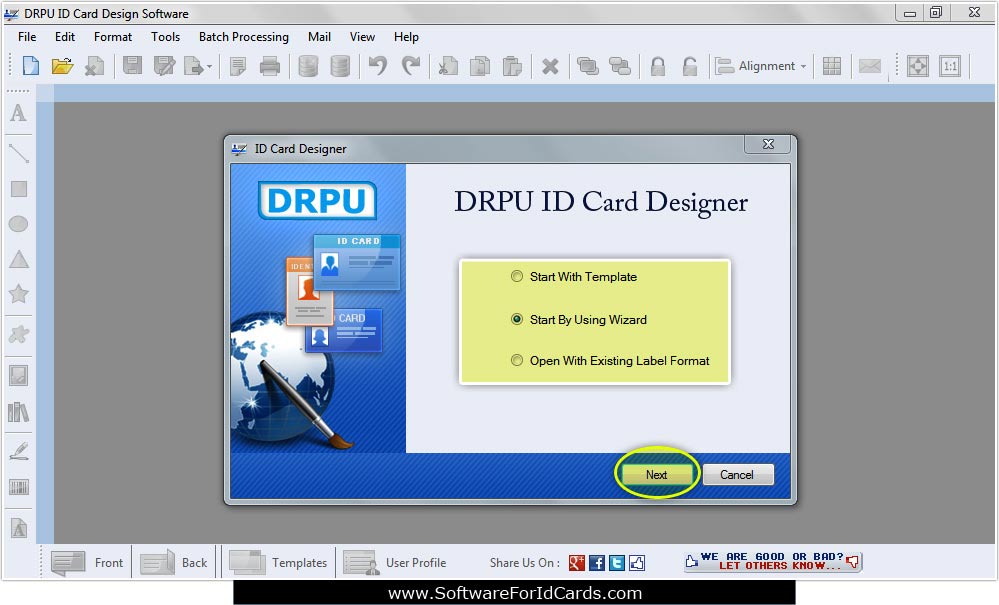Select Start With Template radio button
This screenshot has height=605, width=999.
pyautogui.click(x=517, y=276)
